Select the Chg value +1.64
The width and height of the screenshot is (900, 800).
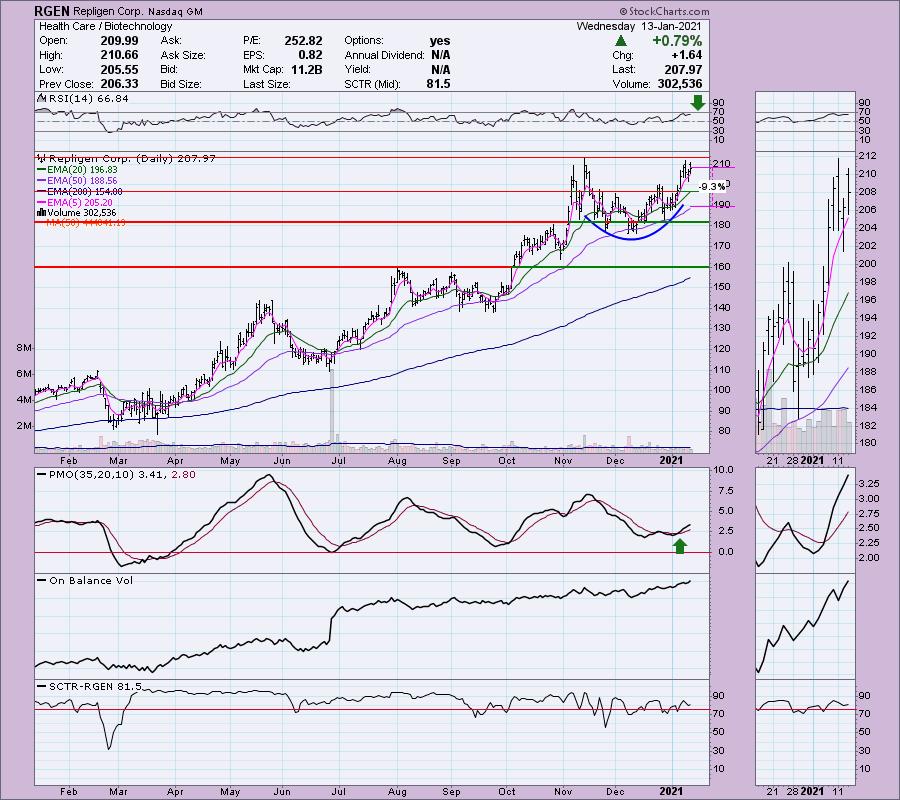click(x=686, y=55)
